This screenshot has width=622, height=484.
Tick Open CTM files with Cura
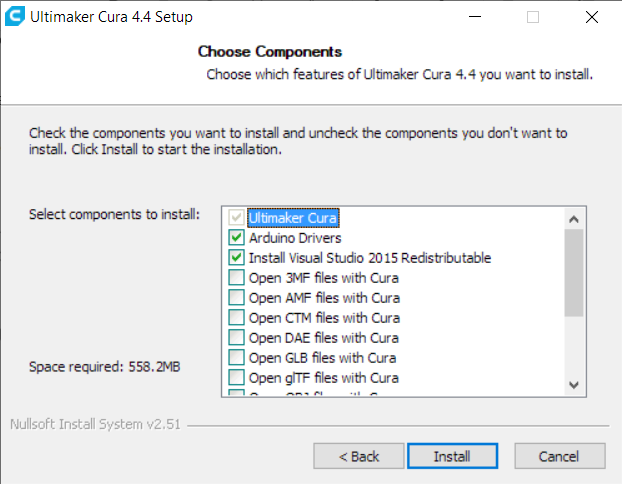(236, 318)
